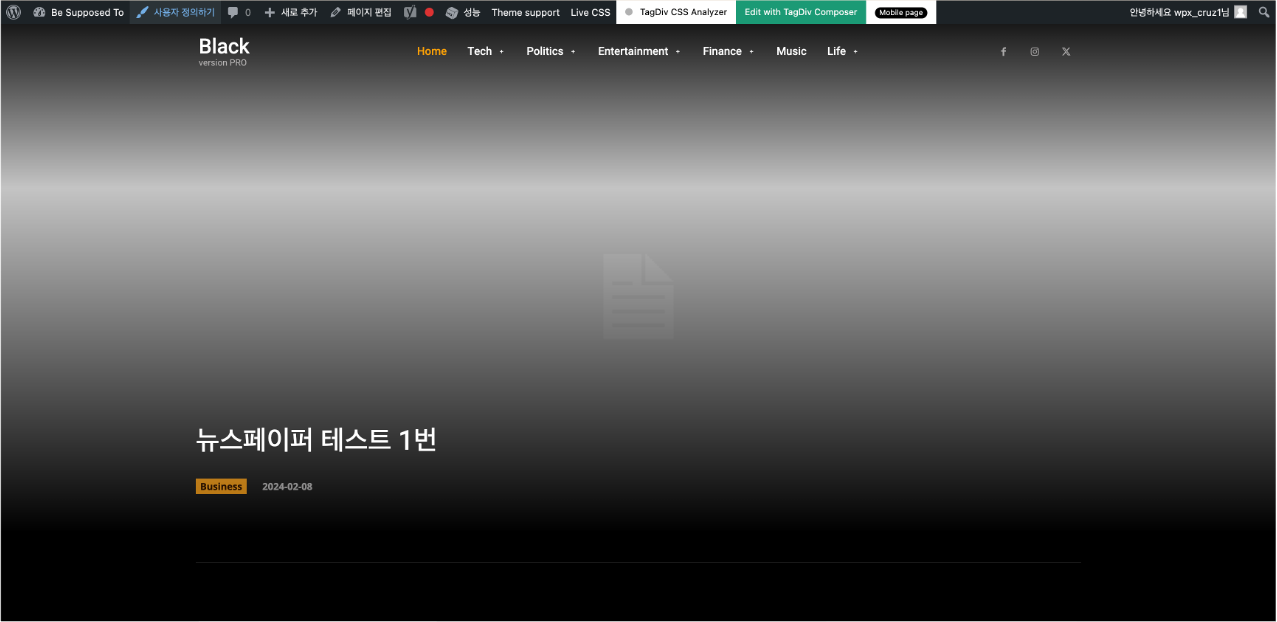
Task: Click the placeholder document image icon
Action: (638, 296)
